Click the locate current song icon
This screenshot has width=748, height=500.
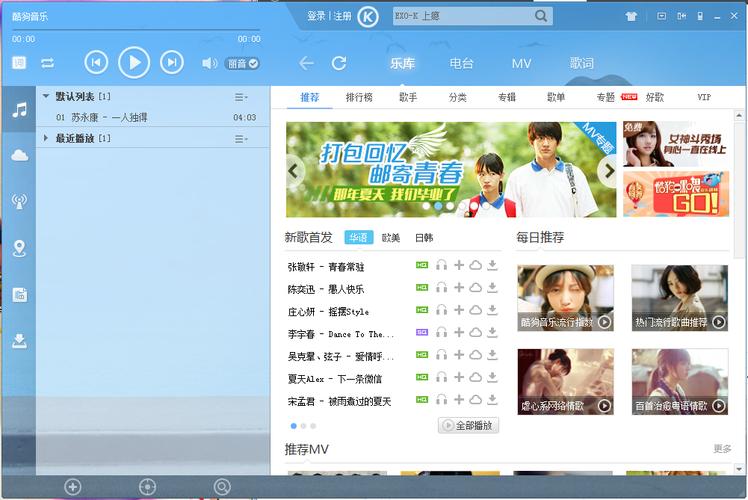(147, 487)
